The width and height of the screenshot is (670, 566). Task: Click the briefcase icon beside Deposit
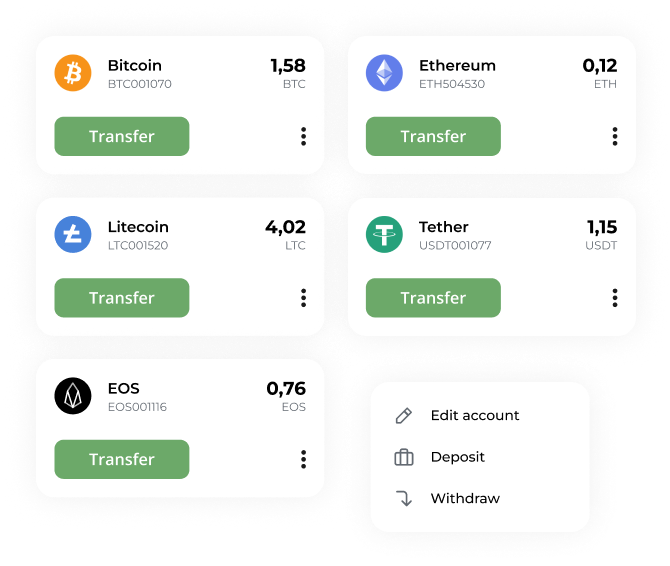coord(403,457)
